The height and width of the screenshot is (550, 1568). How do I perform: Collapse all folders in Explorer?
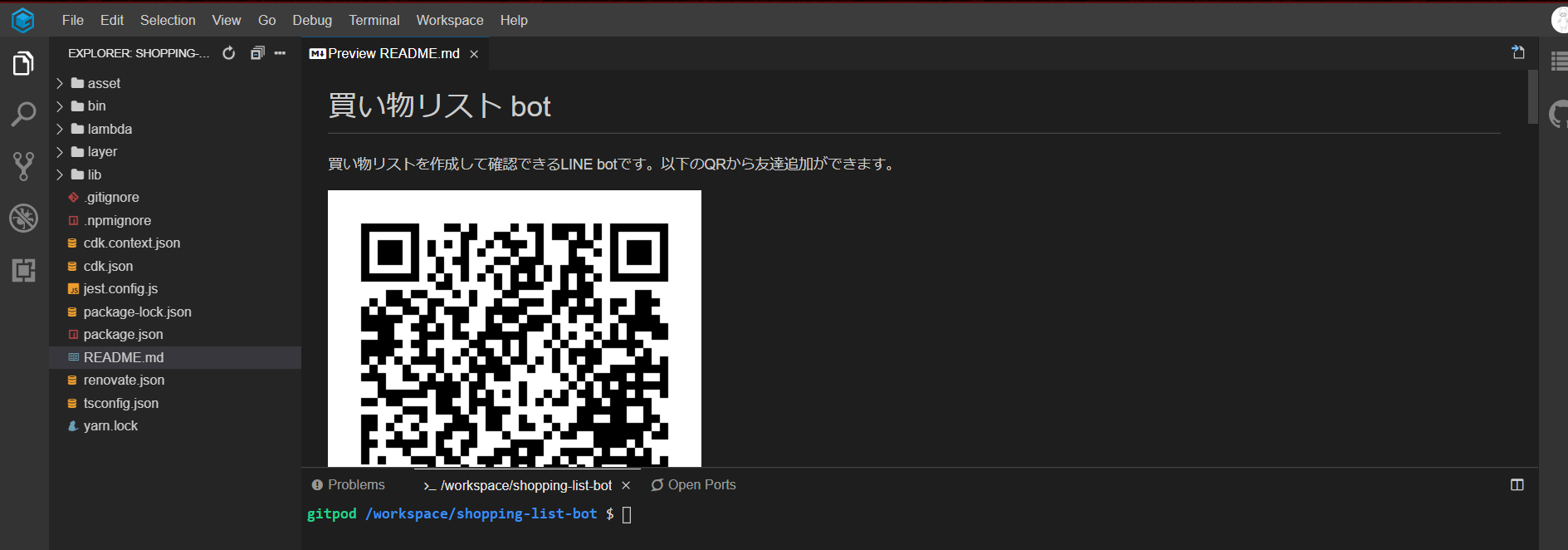click(x=257, y=53)
